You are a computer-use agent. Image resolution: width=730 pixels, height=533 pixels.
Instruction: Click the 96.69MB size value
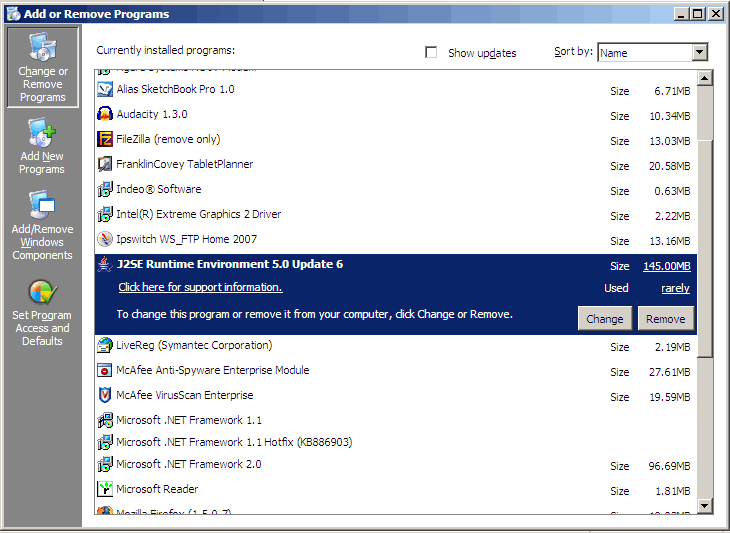(669, 466)
